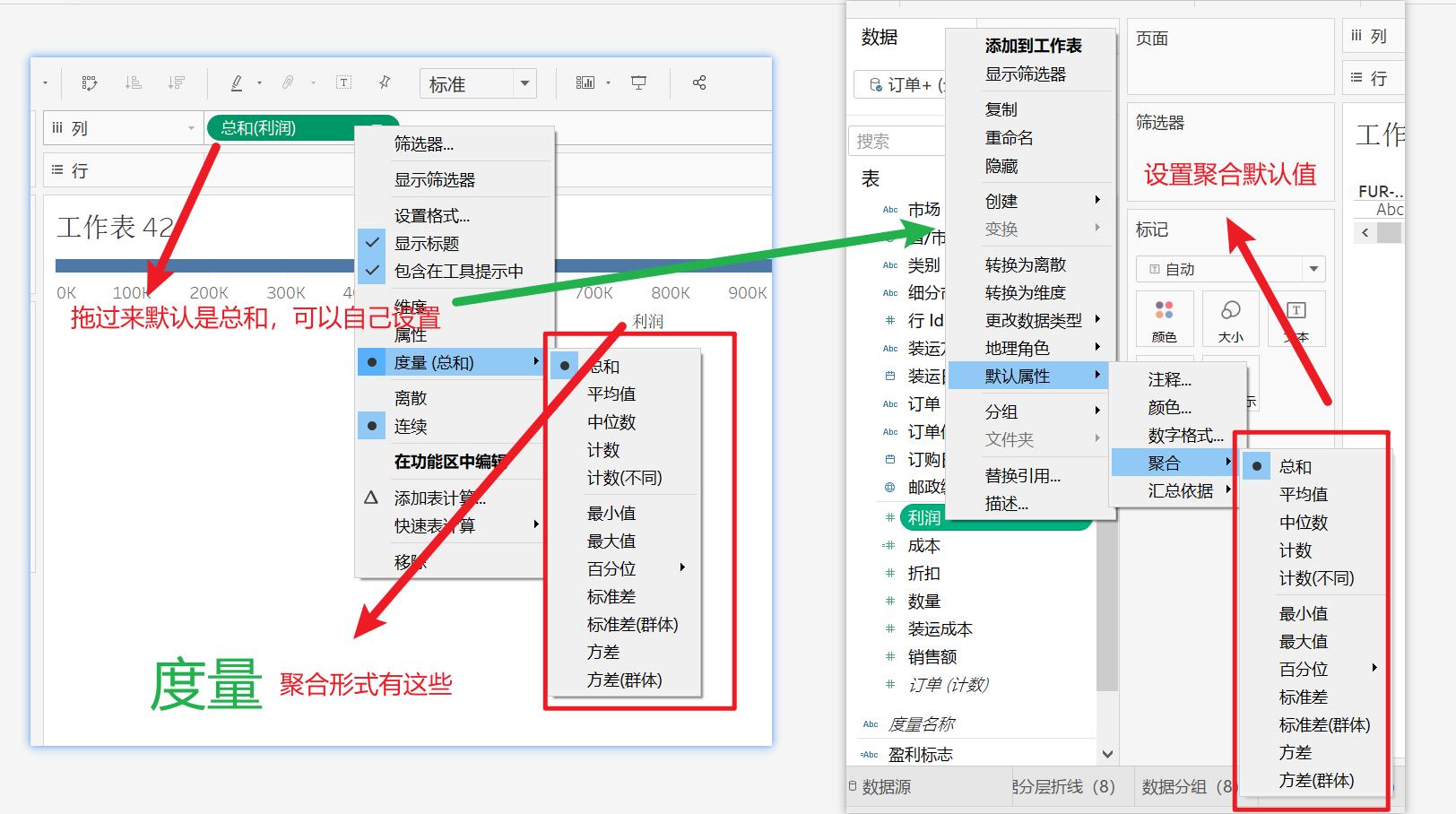
Task: Click the number icon beside 行 Id
Action: [890, 320]
